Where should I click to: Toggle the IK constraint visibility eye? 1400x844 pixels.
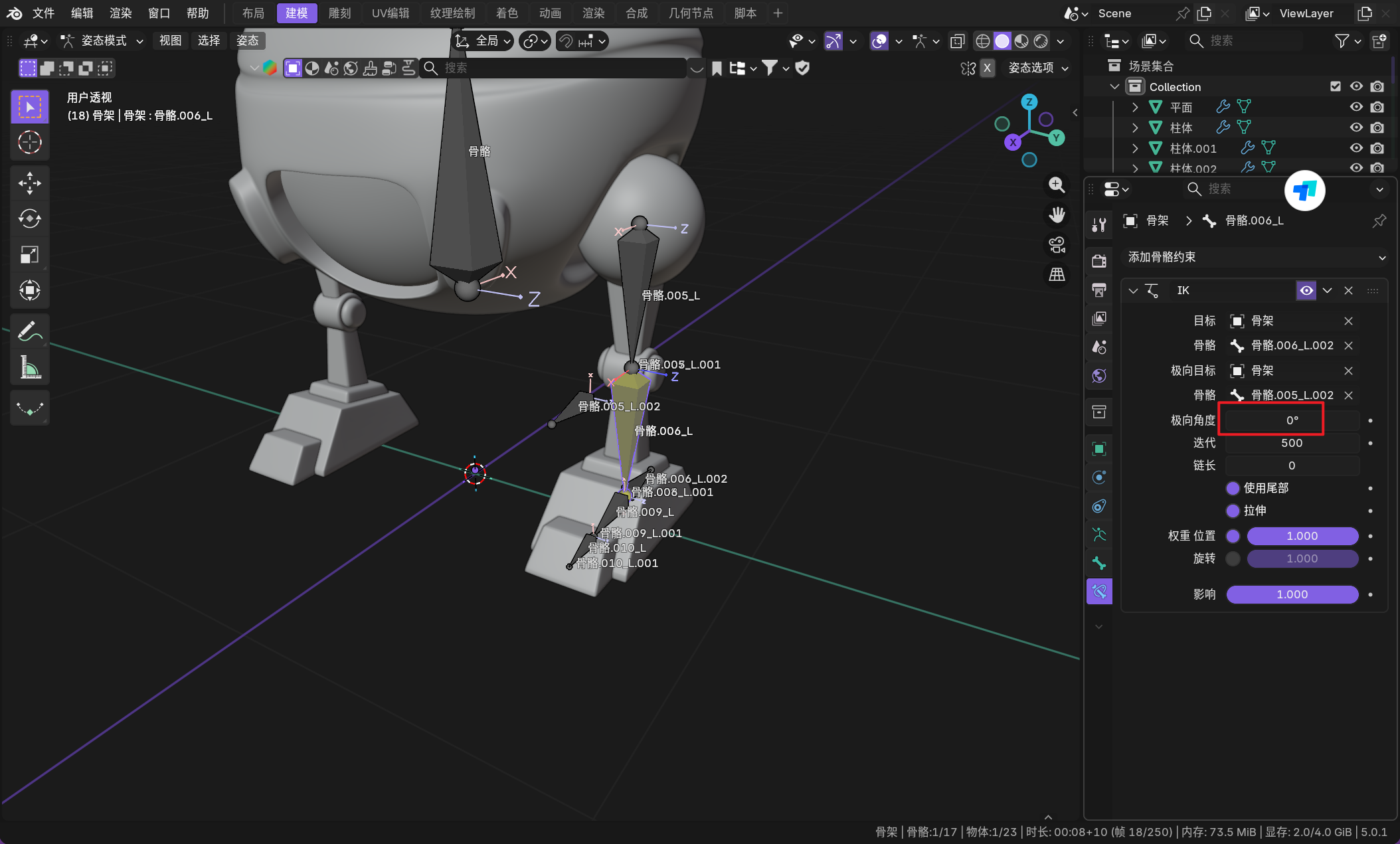pos(1306,290)
